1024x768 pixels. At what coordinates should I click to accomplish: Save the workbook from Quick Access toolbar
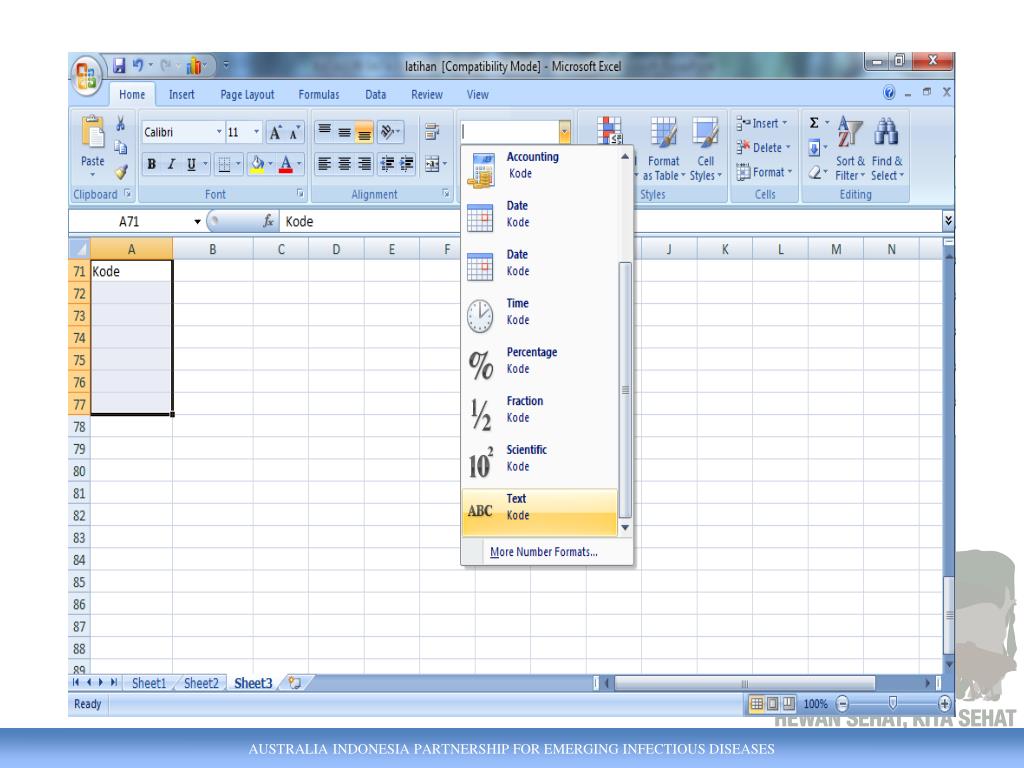click(x=119, y=65)
